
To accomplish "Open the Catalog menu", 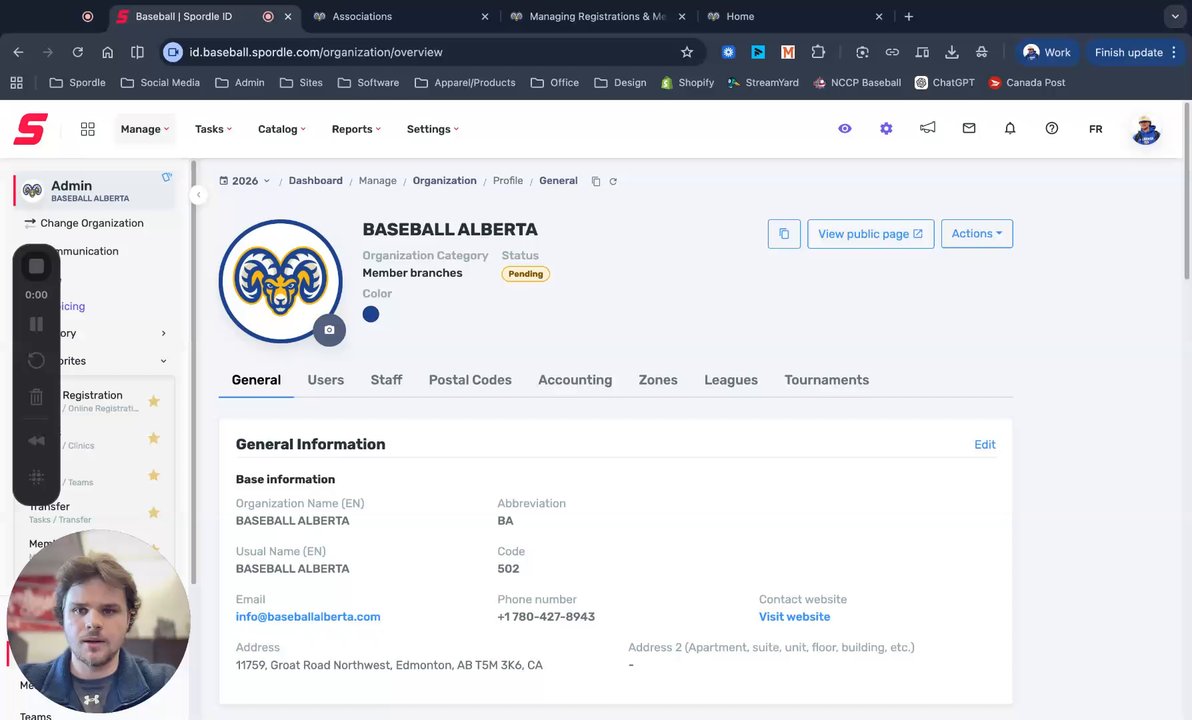I will (x=281, y=129).
